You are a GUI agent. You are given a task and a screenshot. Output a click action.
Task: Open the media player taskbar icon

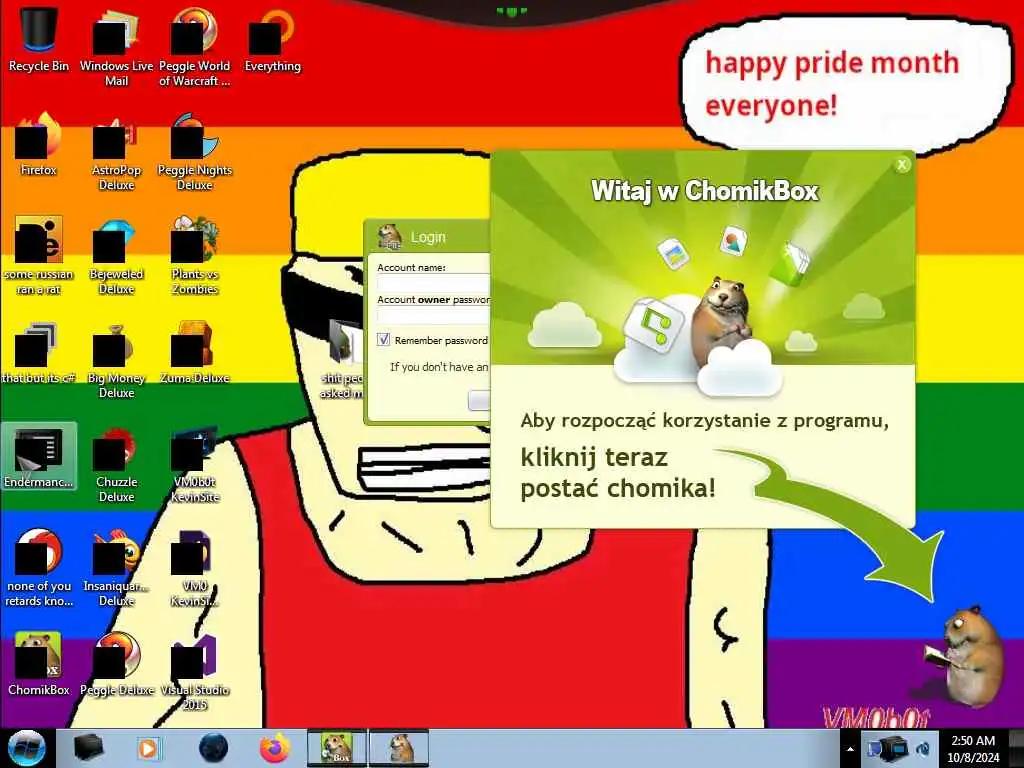(148, 748)
